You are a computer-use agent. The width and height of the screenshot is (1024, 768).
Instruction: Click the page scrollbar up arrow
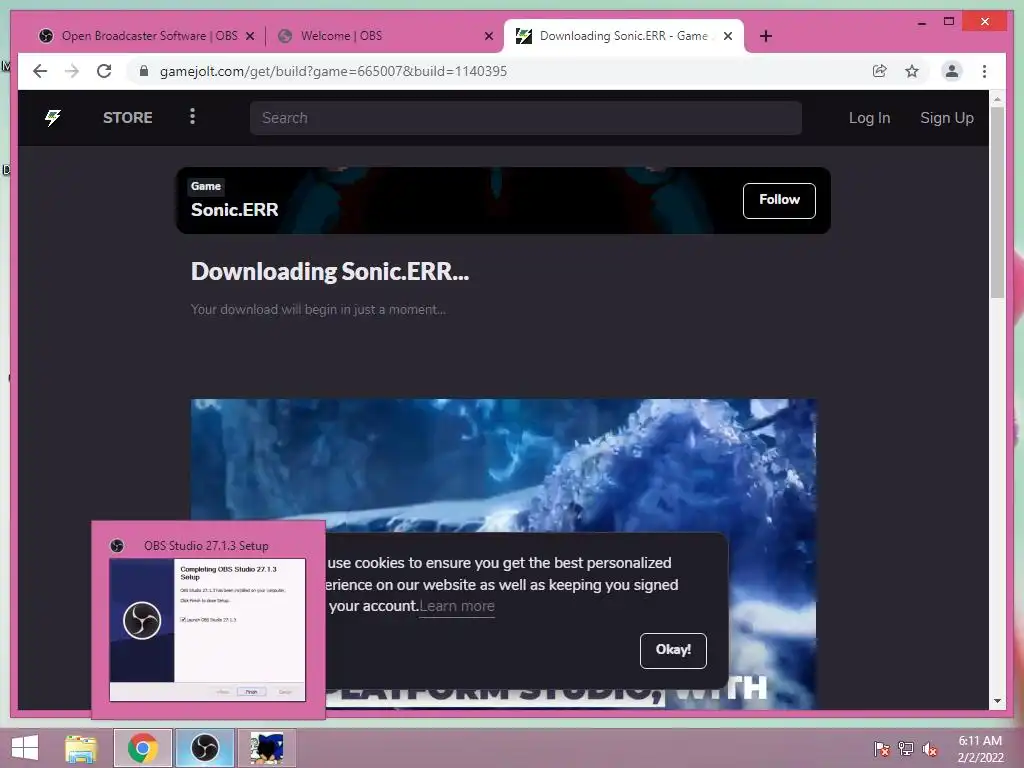(x=997, y=99)
